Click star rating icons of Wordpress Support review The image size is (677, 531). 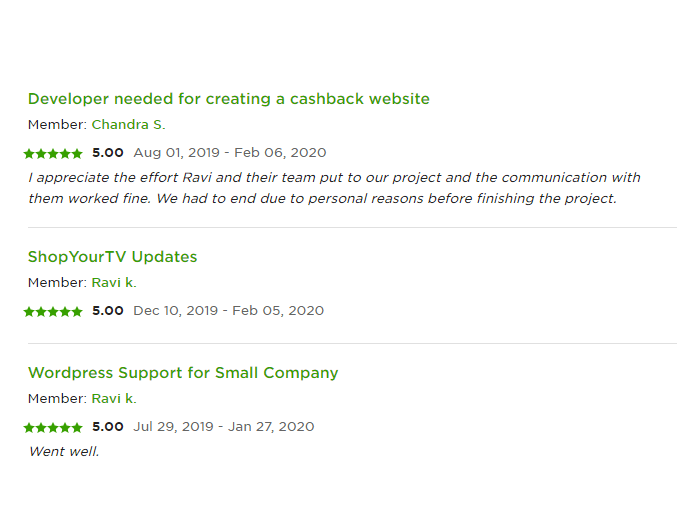(53, 427)
